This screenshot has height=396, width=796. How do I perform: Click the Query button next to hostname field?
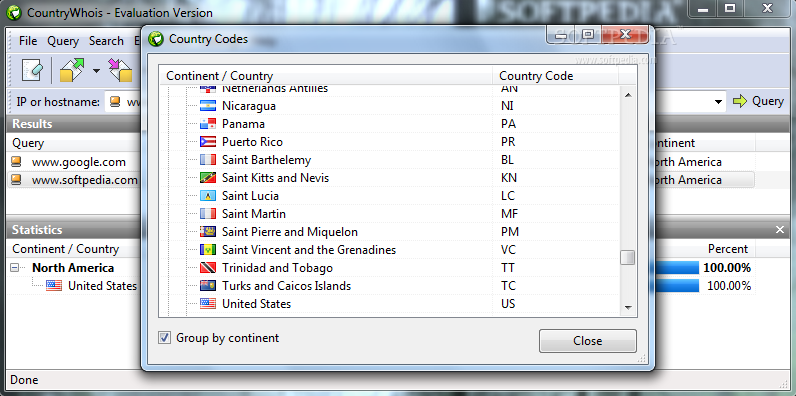click(759, 101)
